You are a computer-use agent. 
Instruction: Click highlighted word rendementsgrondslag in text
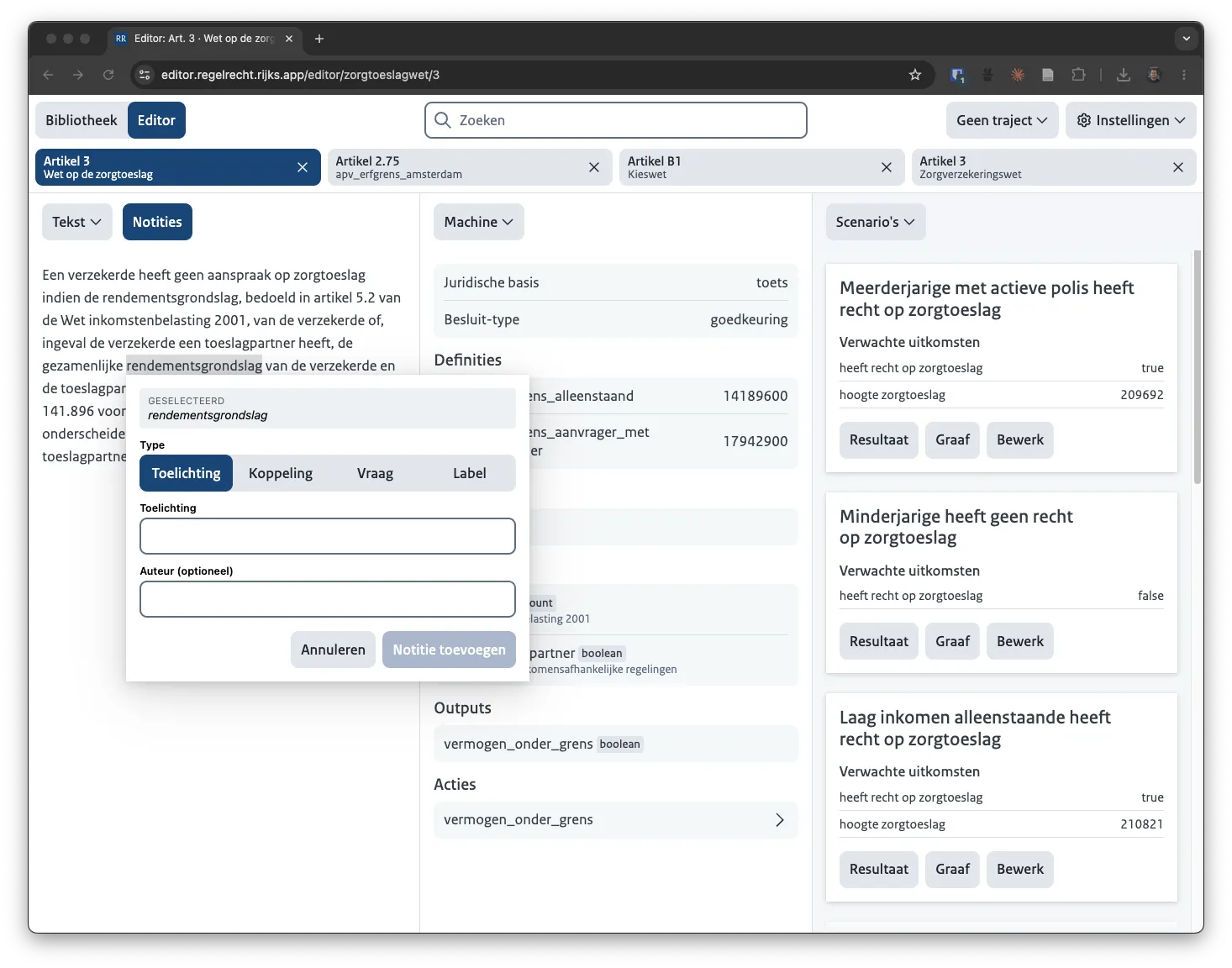tap(194, 366)
